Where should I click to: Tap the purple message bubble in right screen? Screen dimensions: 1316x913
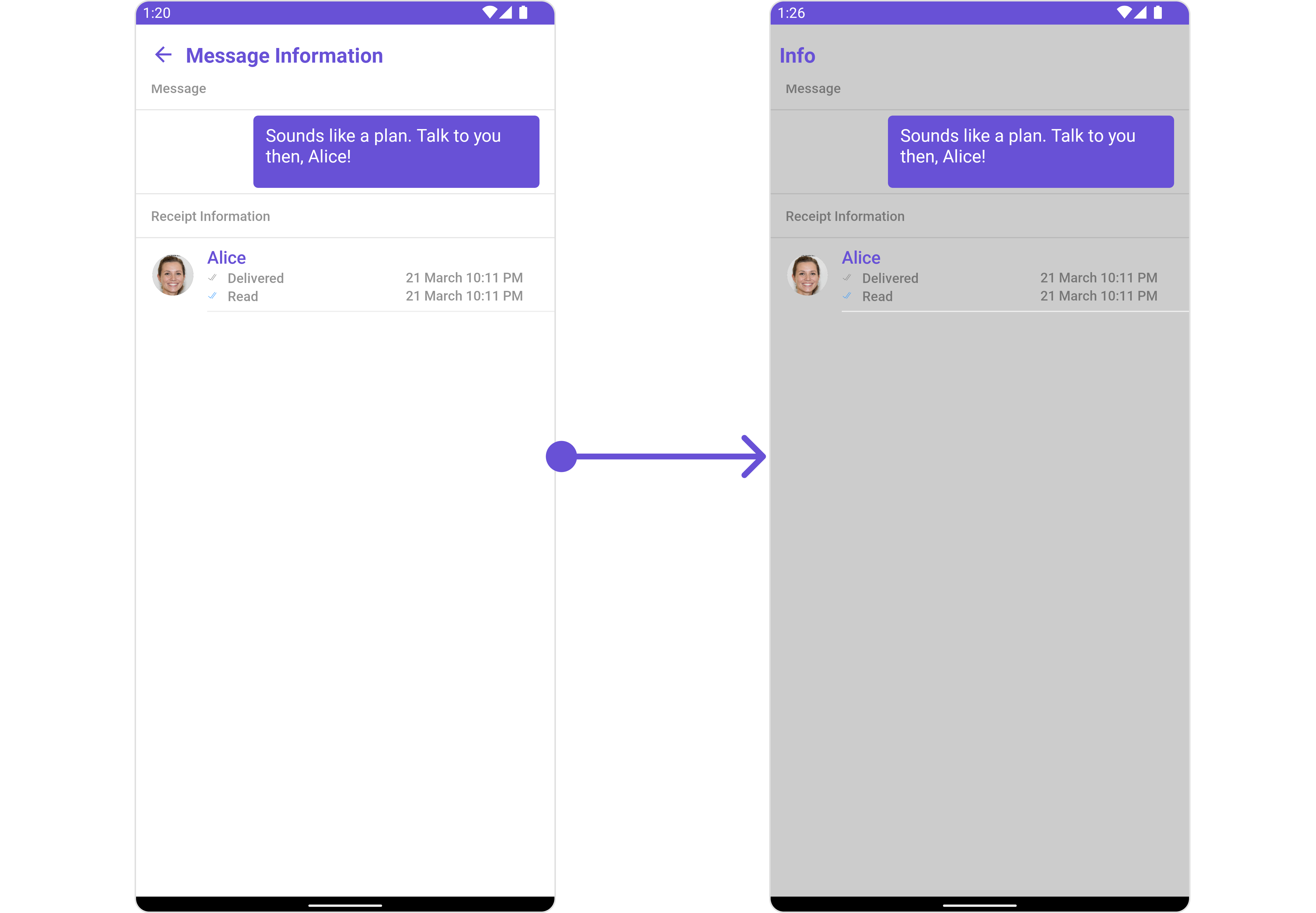[x=1031, y=152]
